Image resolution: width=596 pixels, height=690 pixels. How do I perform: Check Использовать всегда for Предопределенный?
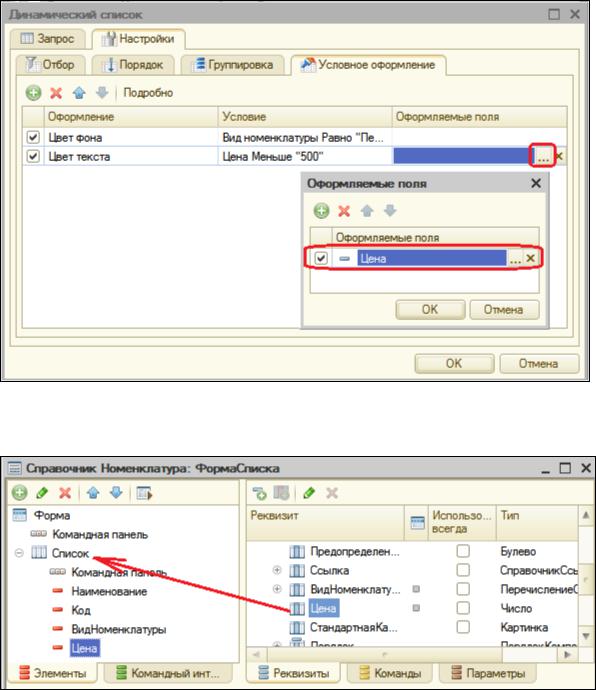click(463, 551)
